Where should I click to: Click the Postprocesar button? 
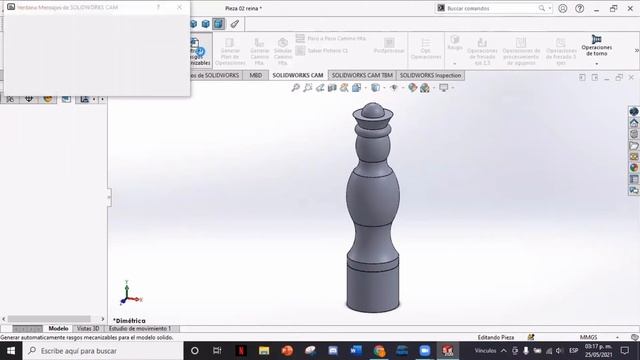pyautogui.click(x=389, y=46)
